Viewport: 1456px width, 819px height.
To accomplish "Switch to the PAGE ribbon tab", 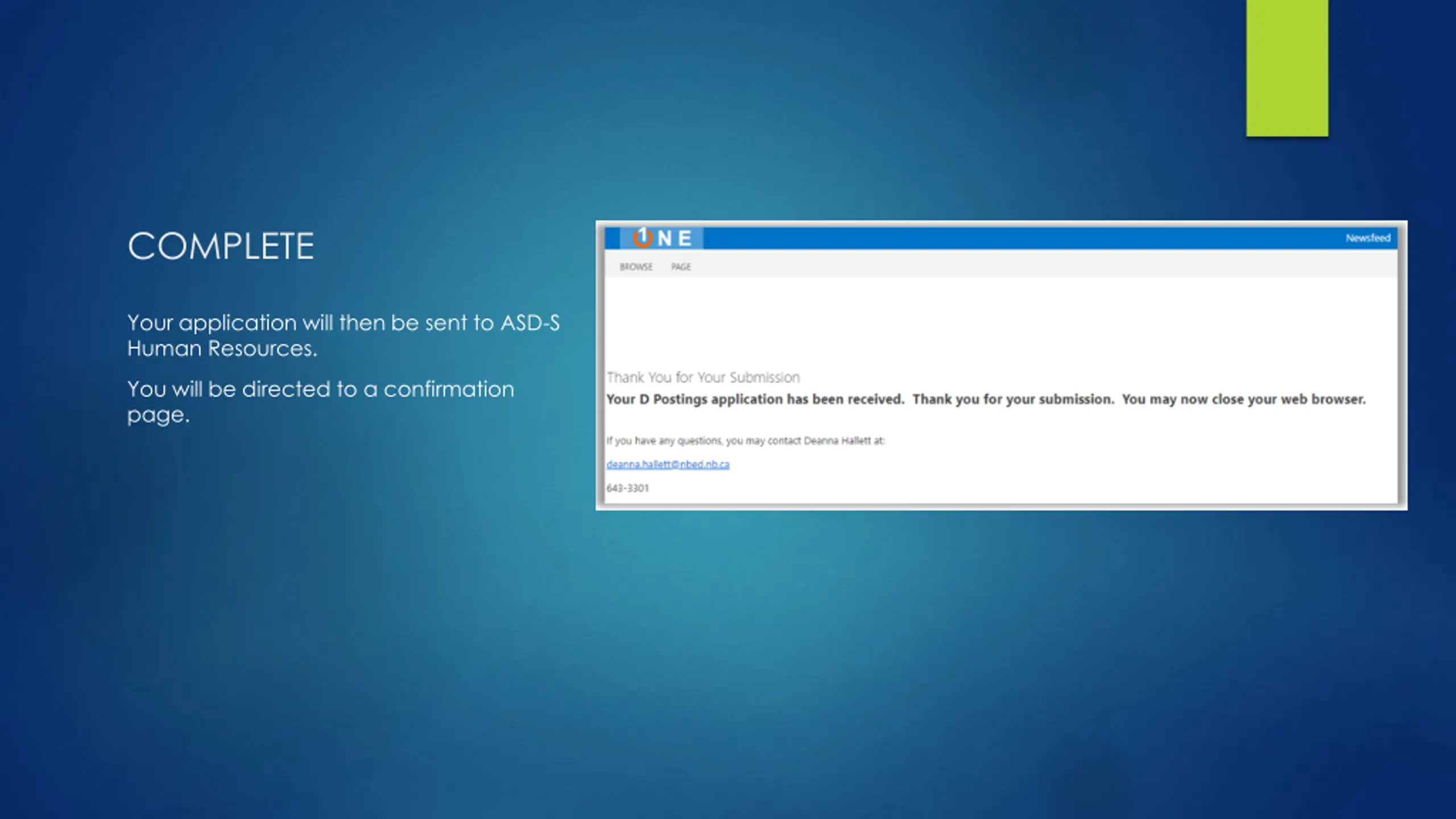I will pos(681,267).
